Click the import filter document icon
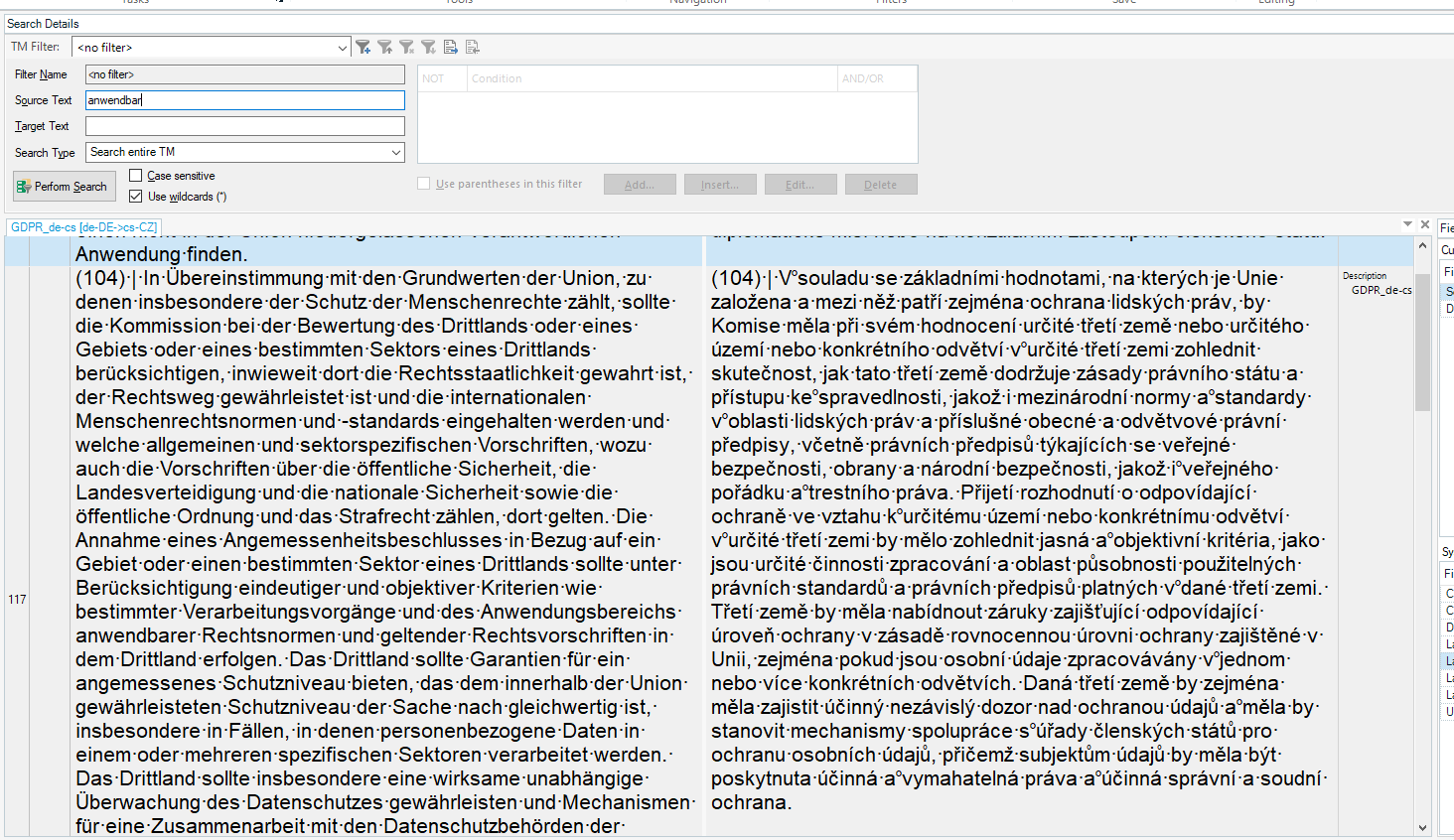1454x840 pixels. coord(473,47)
